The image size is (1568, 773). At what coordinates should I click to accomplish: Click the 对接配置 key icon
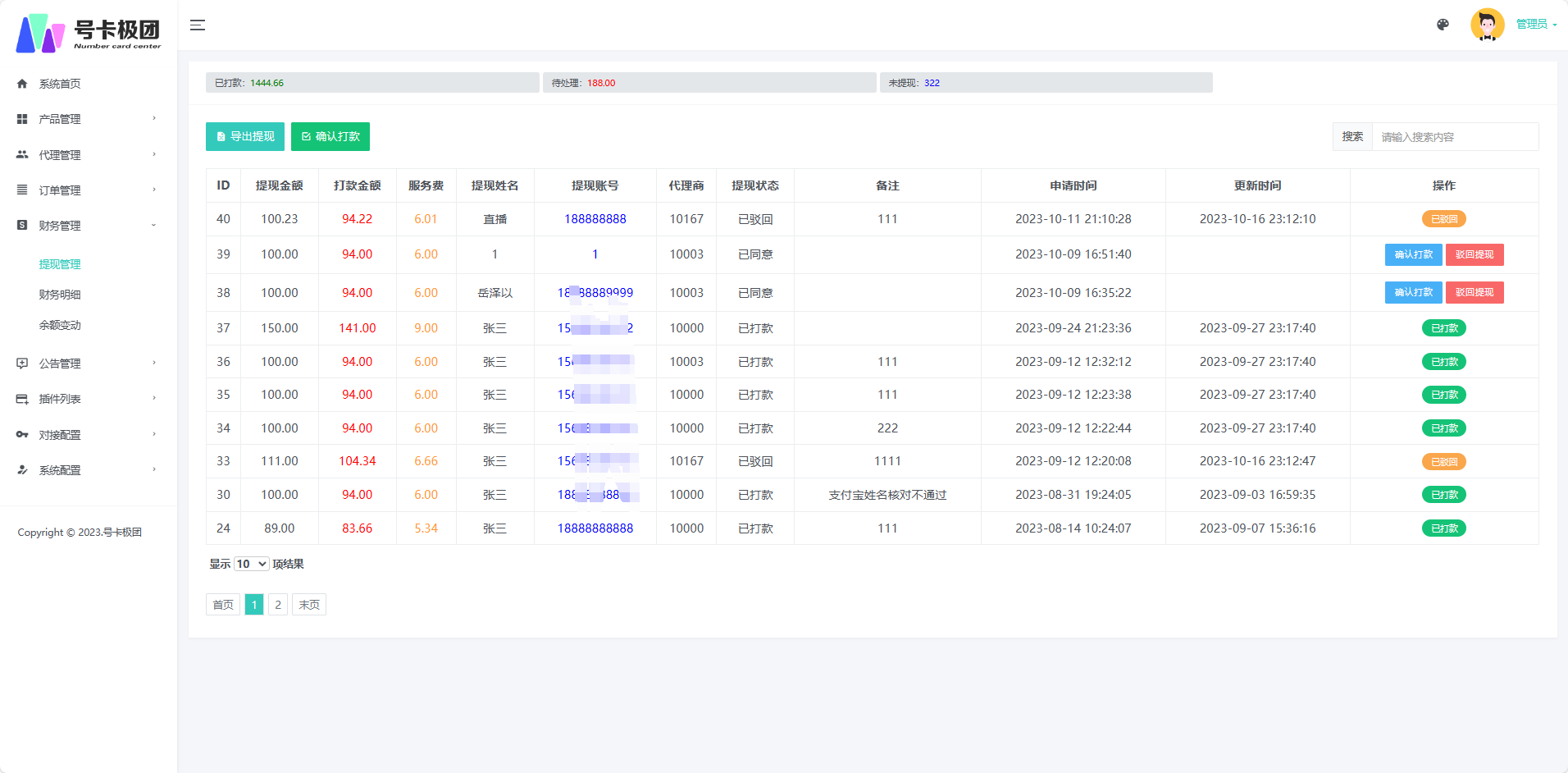pos(22,434)
